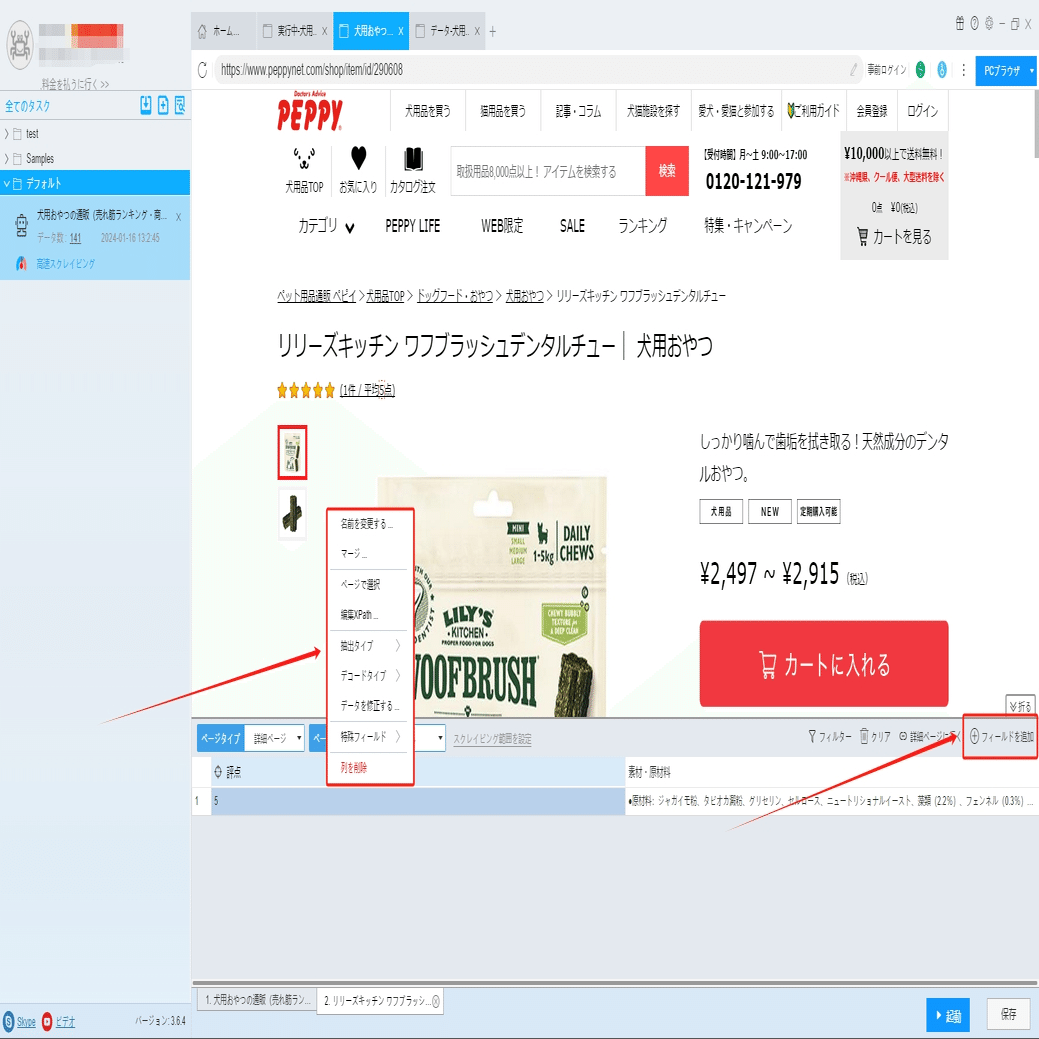The image size is (1039, 1039).
Task: Select データを修正する in context menu
Action: click(x=370, y=706)
